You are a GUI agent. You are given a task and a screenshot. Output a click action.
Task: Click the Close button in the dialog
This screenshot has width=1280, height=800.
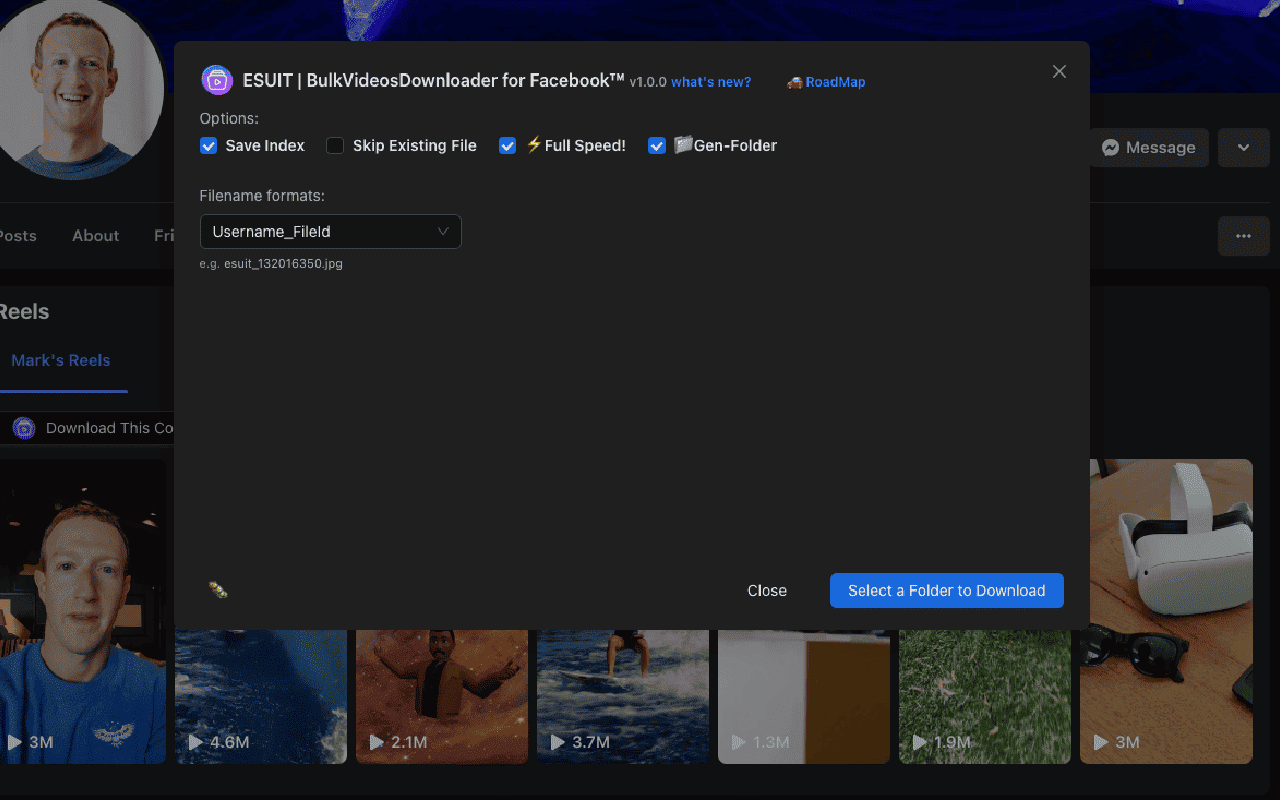(x=767, y=590)
